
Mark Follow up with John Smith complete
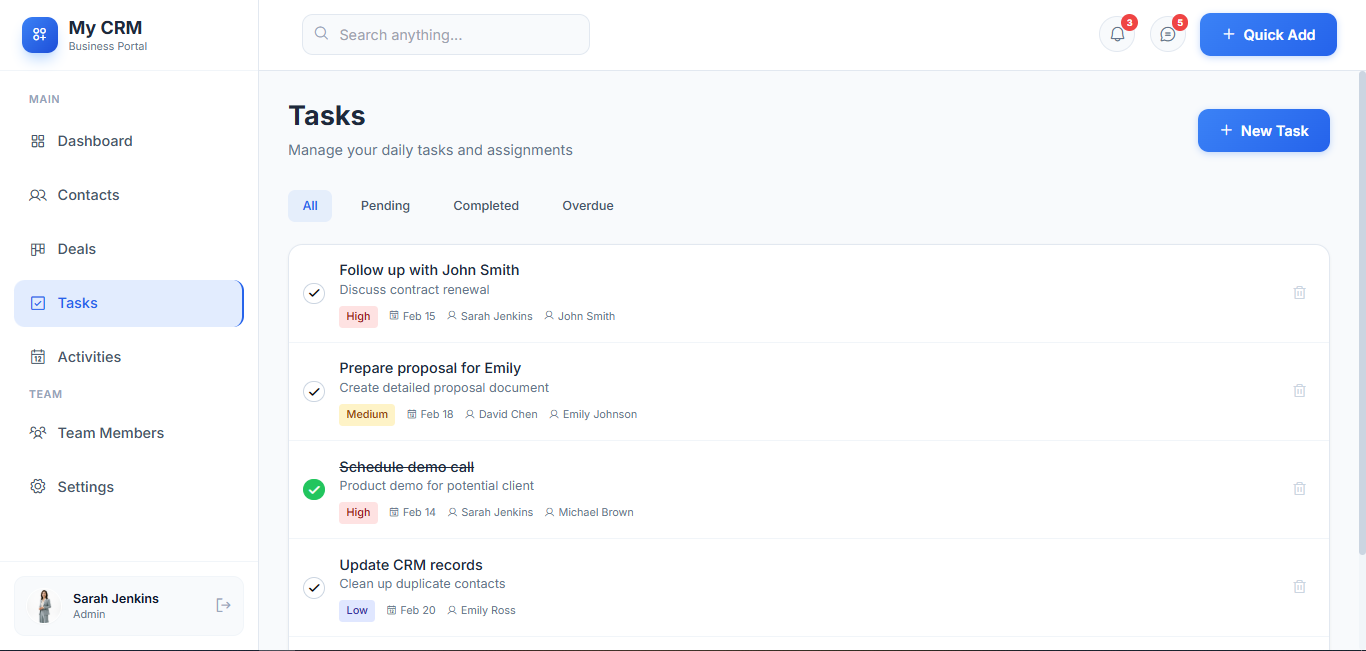[x=314, y=293]
